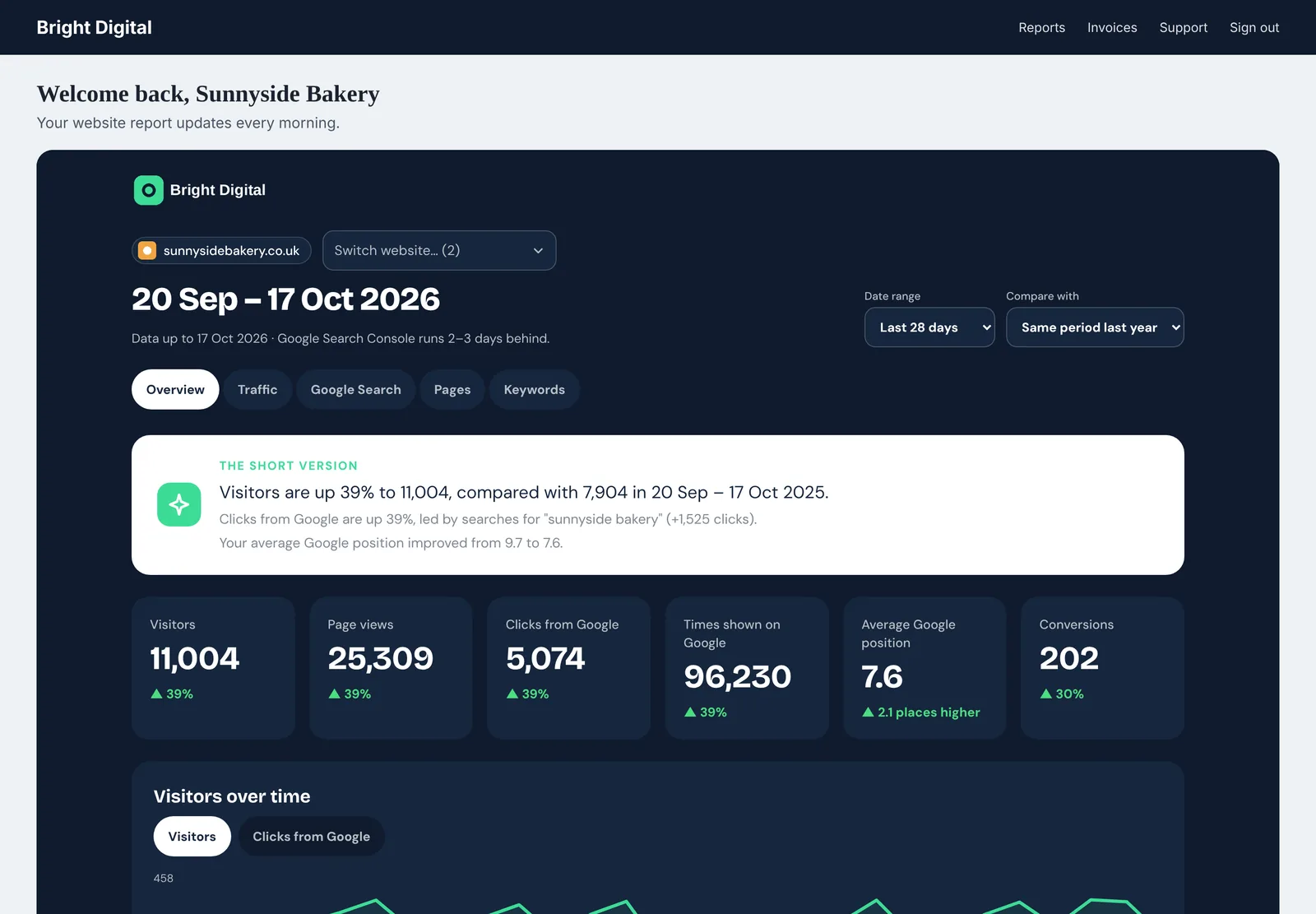This screenshot has height=914, width=1316.
Task: Click the green sparkle summary icon
Action: pyautogui.click(x=179, y=504)
